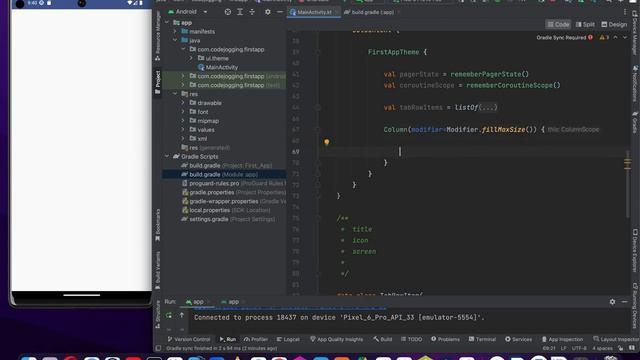Image resolution: width=640 pixels, height=360 pixels.
Task: Expand the ui.theme package
Action: click(x=191, y=58)
